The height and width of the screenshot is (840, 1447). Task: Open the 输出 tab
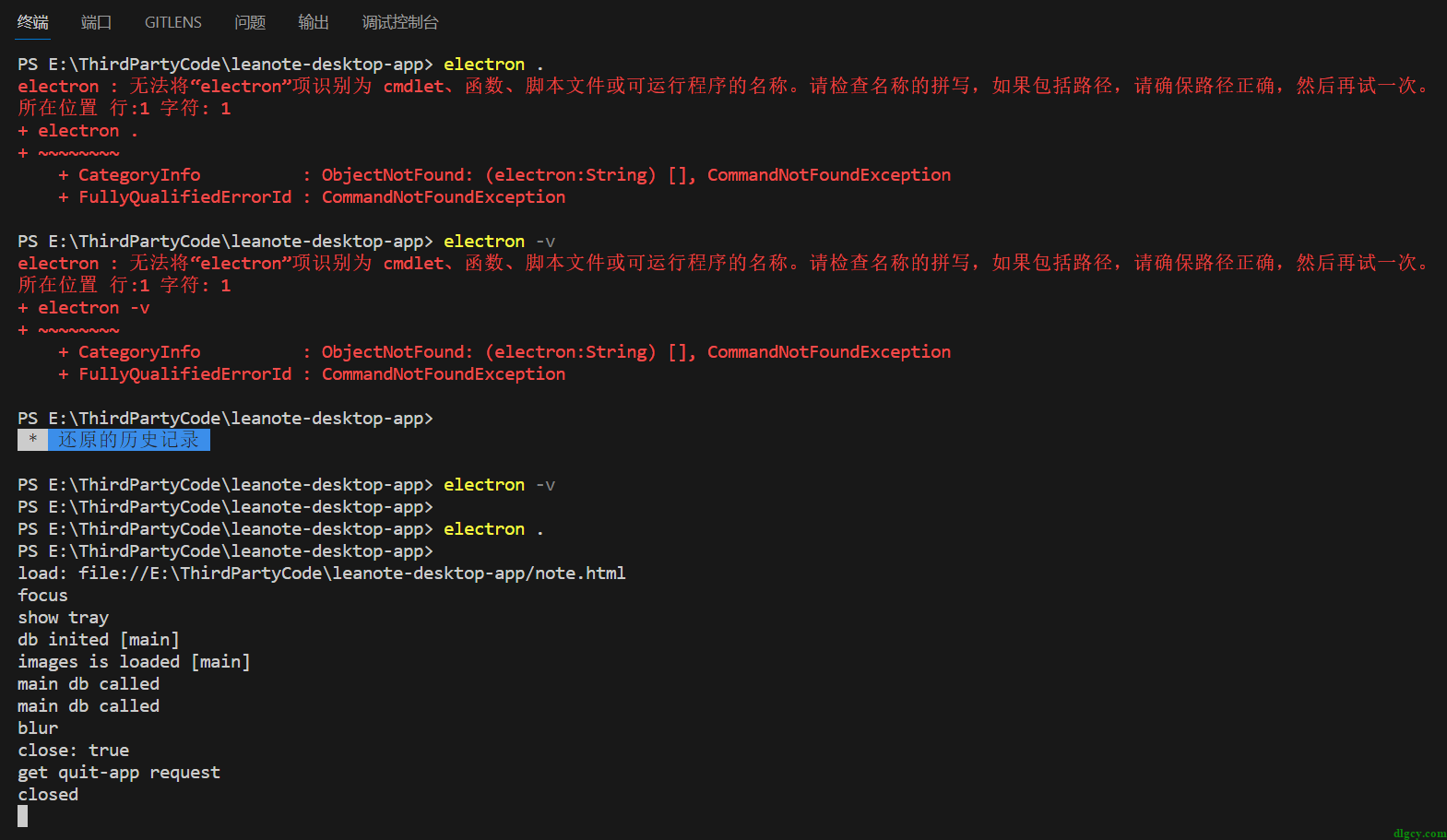[314, 22]
